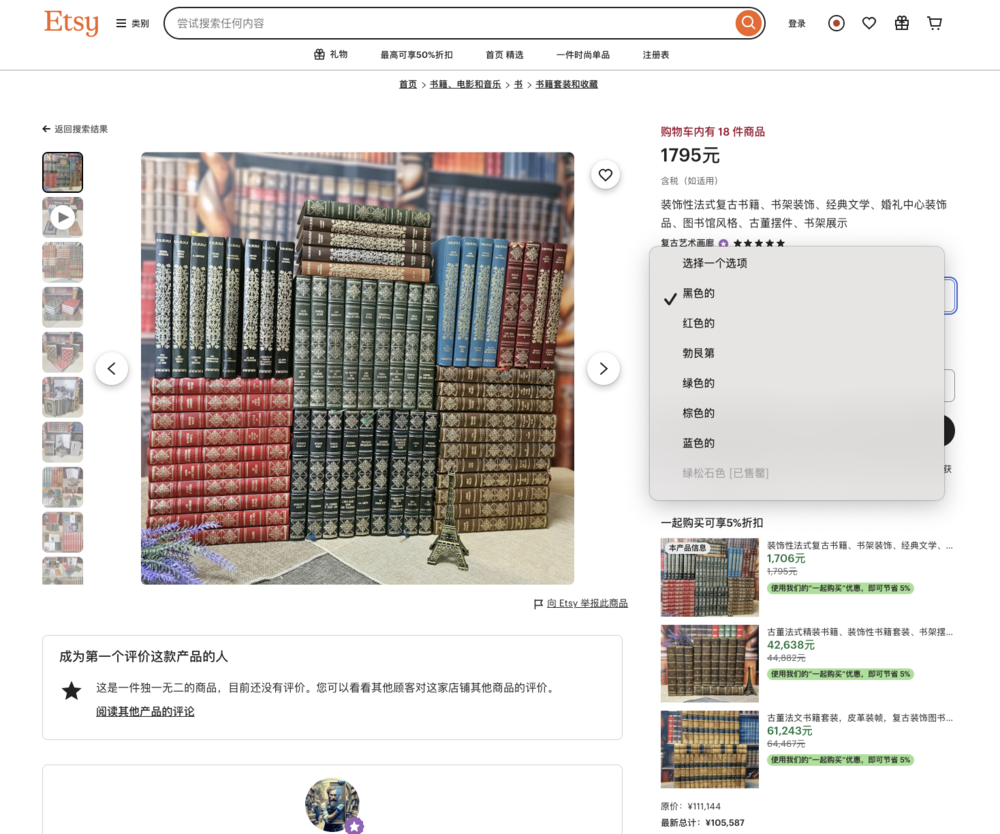This screenshot has width=1000, height=834.
Task: Open the 类别 categories menu
Action: point(132,23)
